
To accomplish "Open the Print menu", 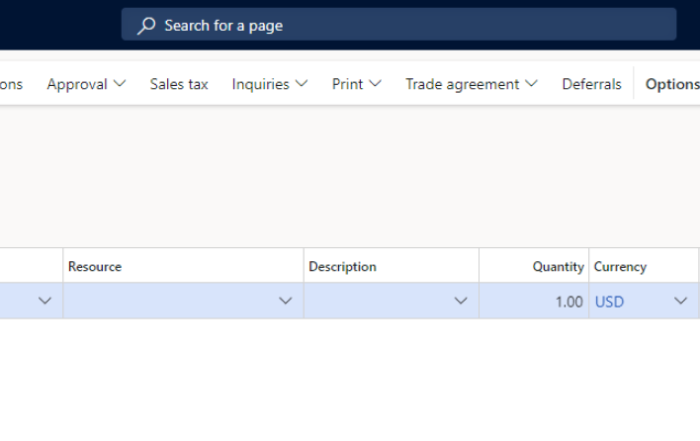I will coord(356,84).
